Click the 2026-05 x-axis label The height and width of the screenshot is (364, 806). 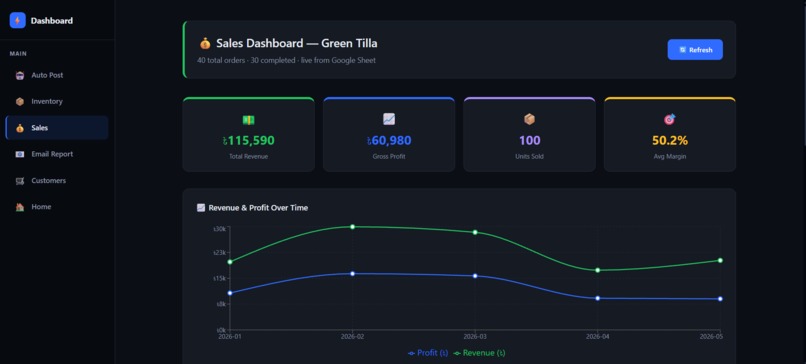(x=711, y=337)
